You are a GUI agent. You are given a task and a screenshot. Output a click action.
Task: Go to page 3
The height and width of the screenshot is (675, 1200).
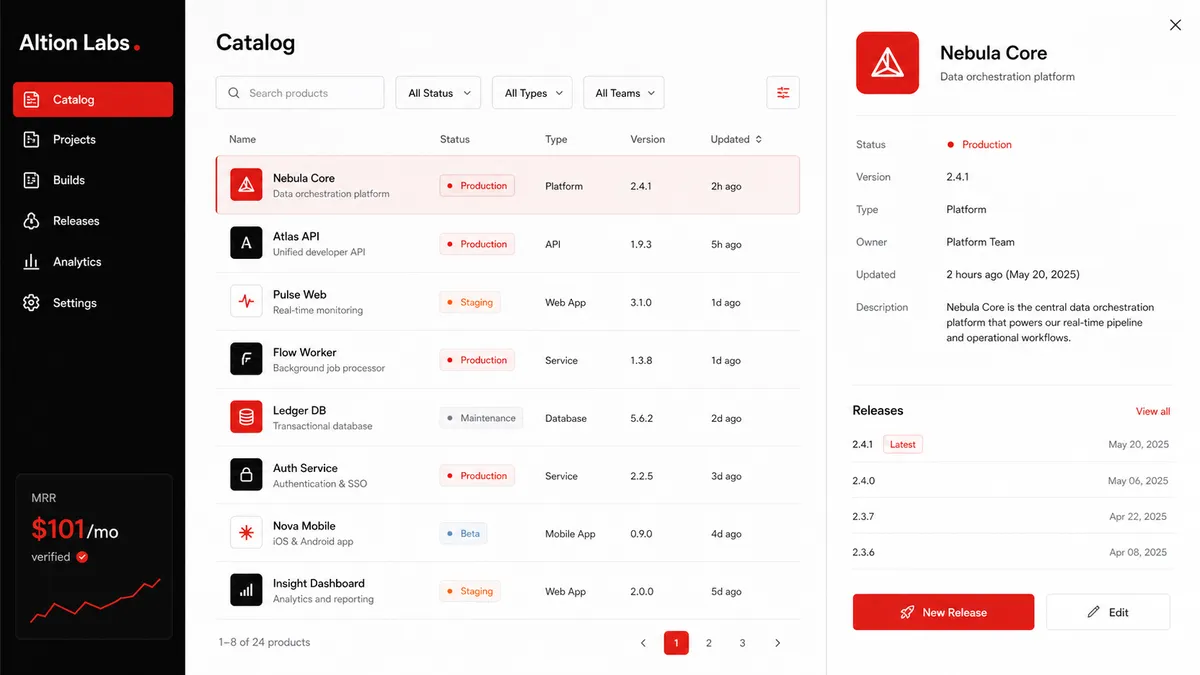pos(742,643)
